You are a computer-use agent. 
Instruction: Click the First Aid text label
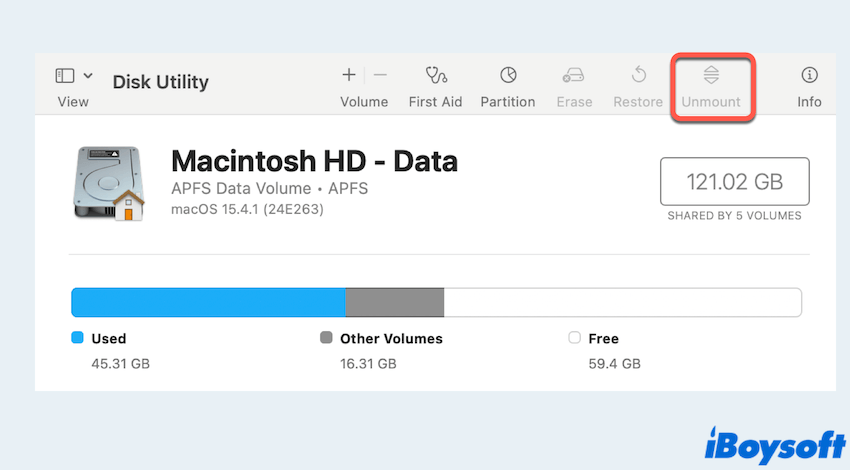click(x=435, y=102)
